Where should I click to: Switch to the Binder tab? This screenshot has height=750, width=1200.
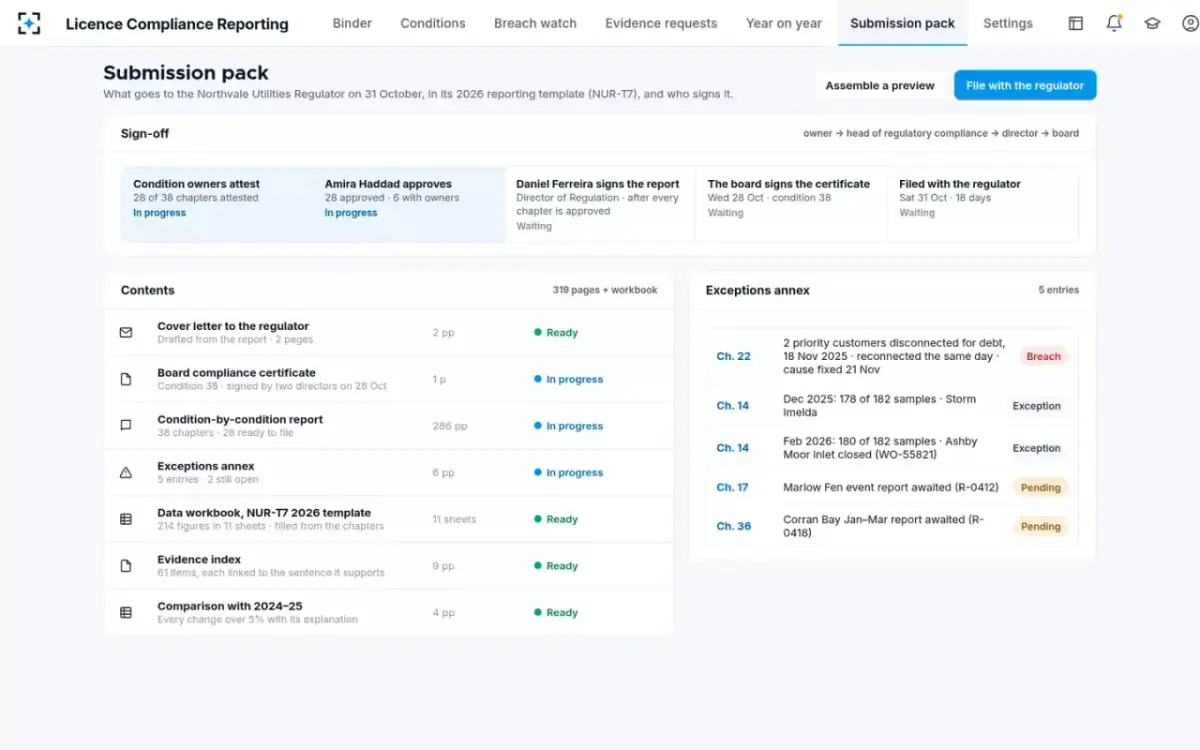352,23
